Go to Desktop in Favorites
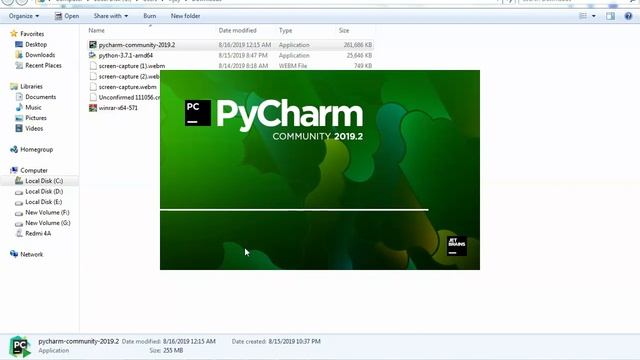The width and height of the screenshot is (640, 360). point(36,44)
